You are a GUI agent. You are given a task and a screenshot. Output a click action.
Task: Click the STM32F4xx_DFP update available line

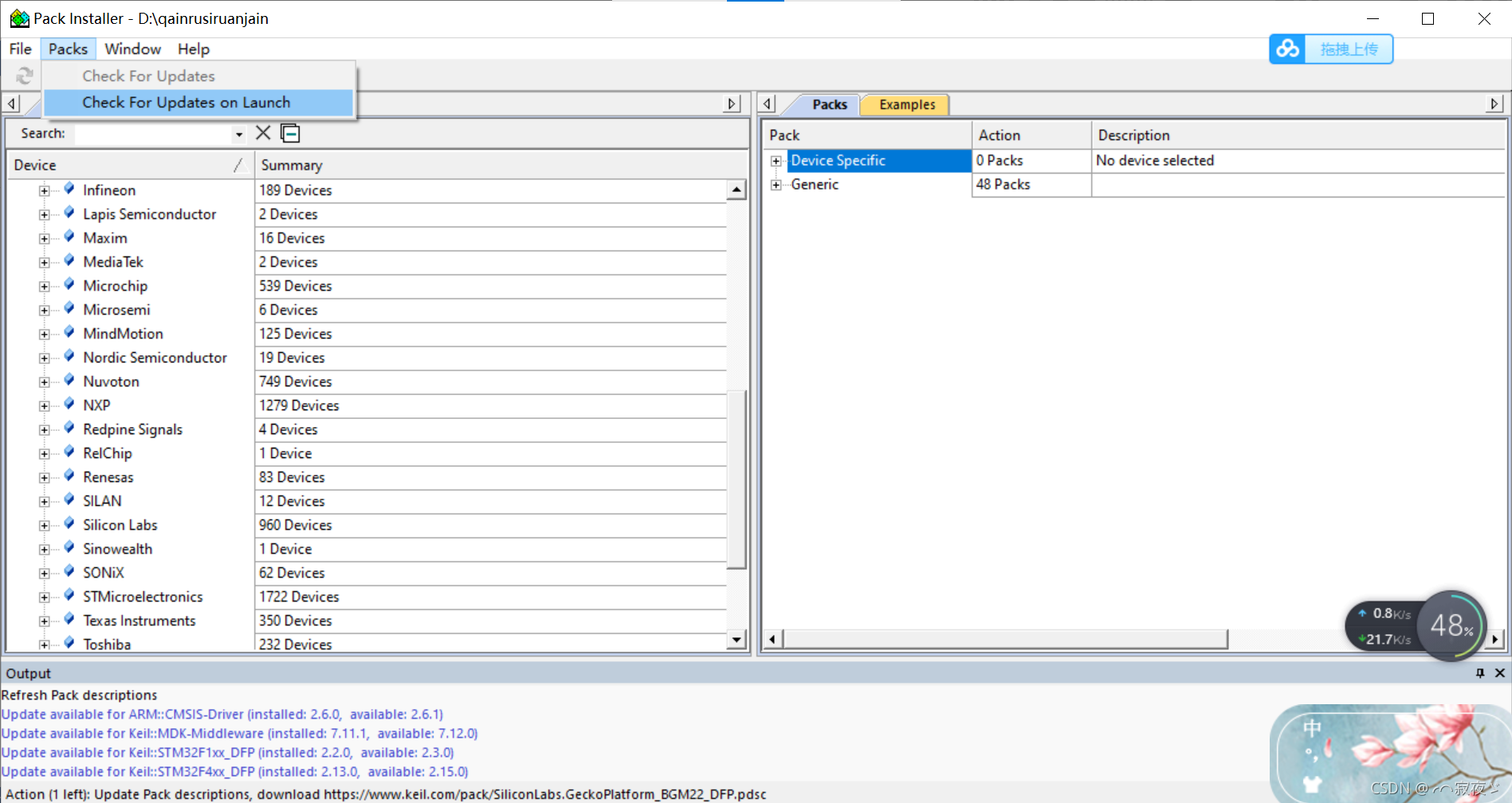[235, 771]
